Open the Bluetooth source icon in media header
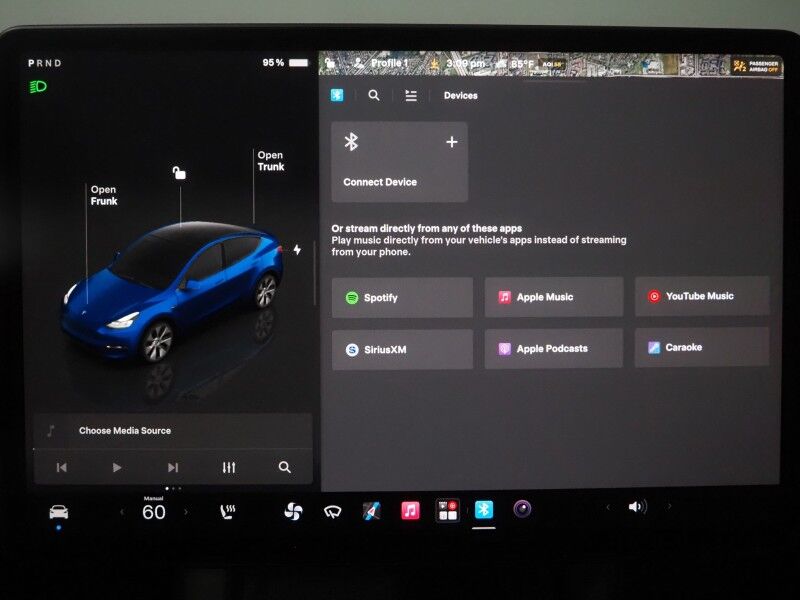This screenshot has width=800, height=600. click(x=337, y=95)
